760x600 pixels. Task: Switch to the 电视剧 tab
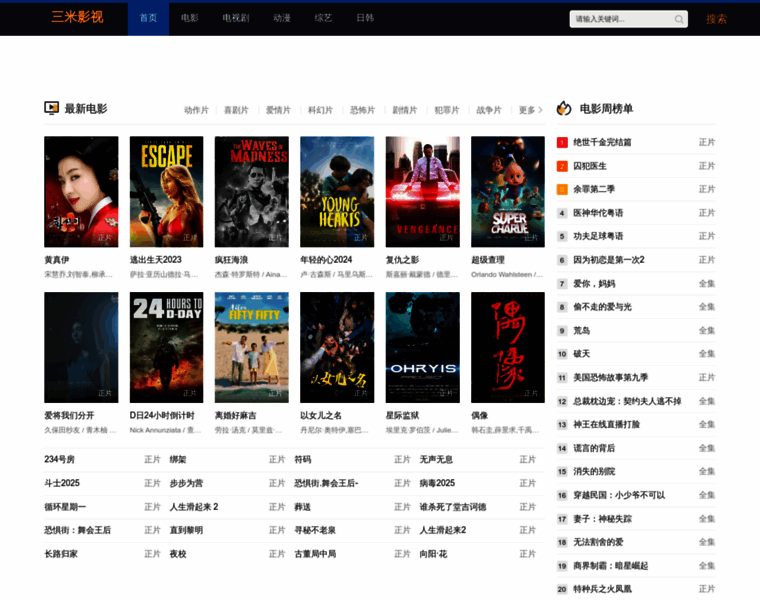pos(236,18)
